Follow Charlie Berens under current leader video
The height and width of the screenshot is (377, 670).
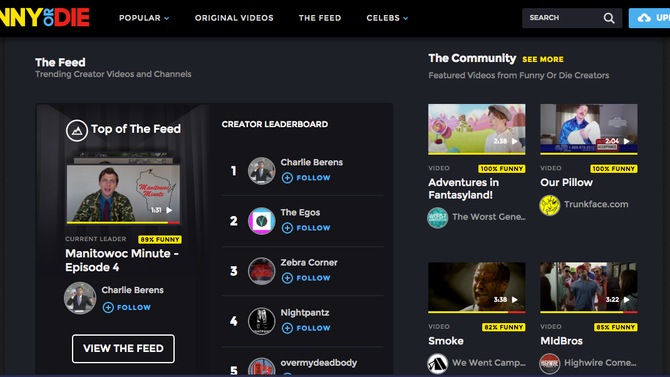coord(127,307)
